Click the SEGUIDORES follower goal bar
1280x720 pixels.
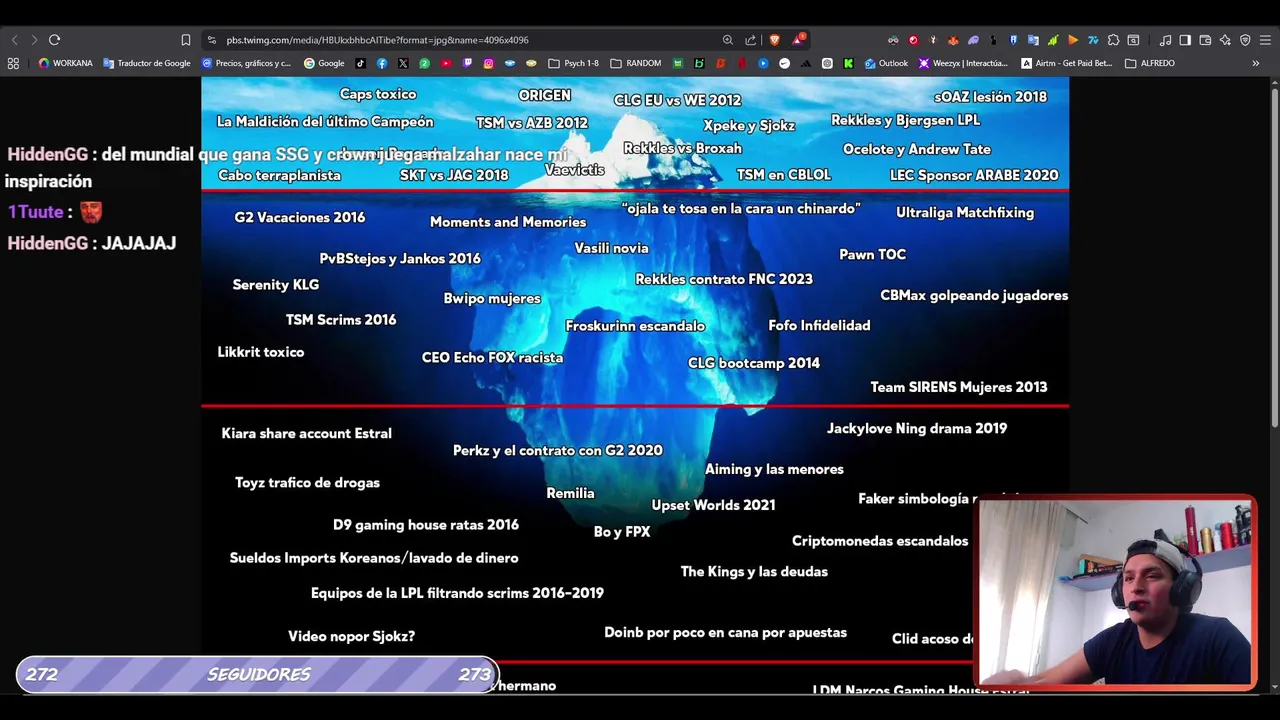257,675
